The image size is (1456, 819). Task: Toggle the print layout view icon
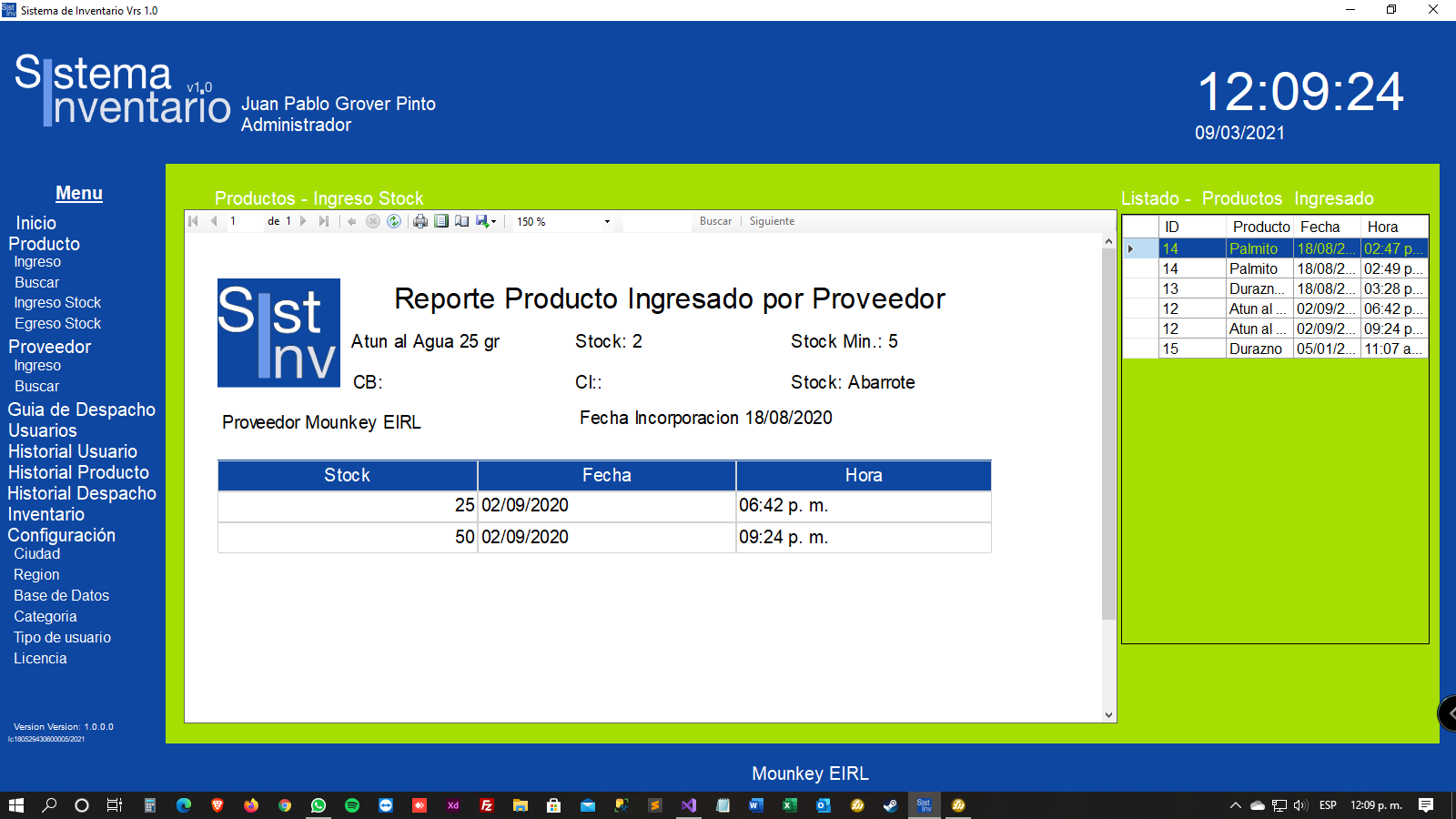coord(441,221)
